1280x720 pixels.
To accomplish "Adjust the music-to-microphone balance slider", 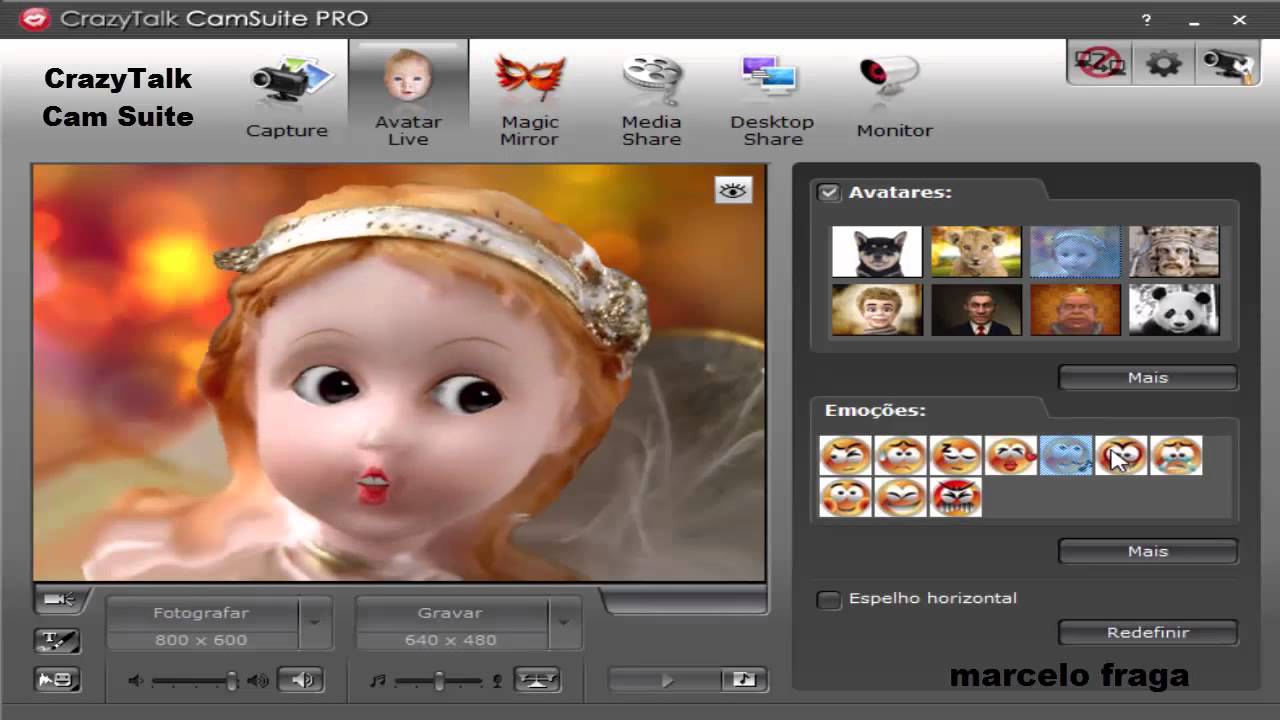I will tap(440, 681).
